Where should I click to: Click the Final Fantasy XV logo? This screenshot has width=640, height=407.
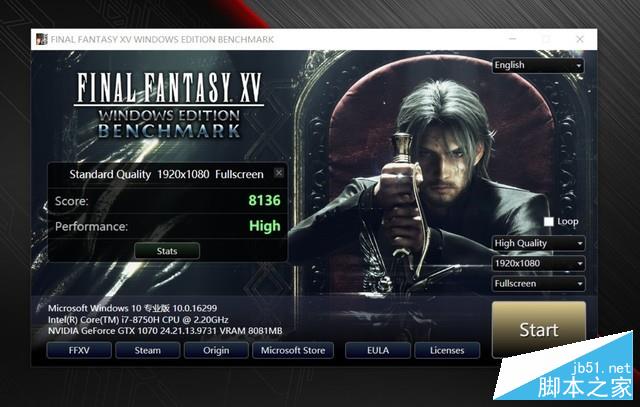tap(169, 105)
